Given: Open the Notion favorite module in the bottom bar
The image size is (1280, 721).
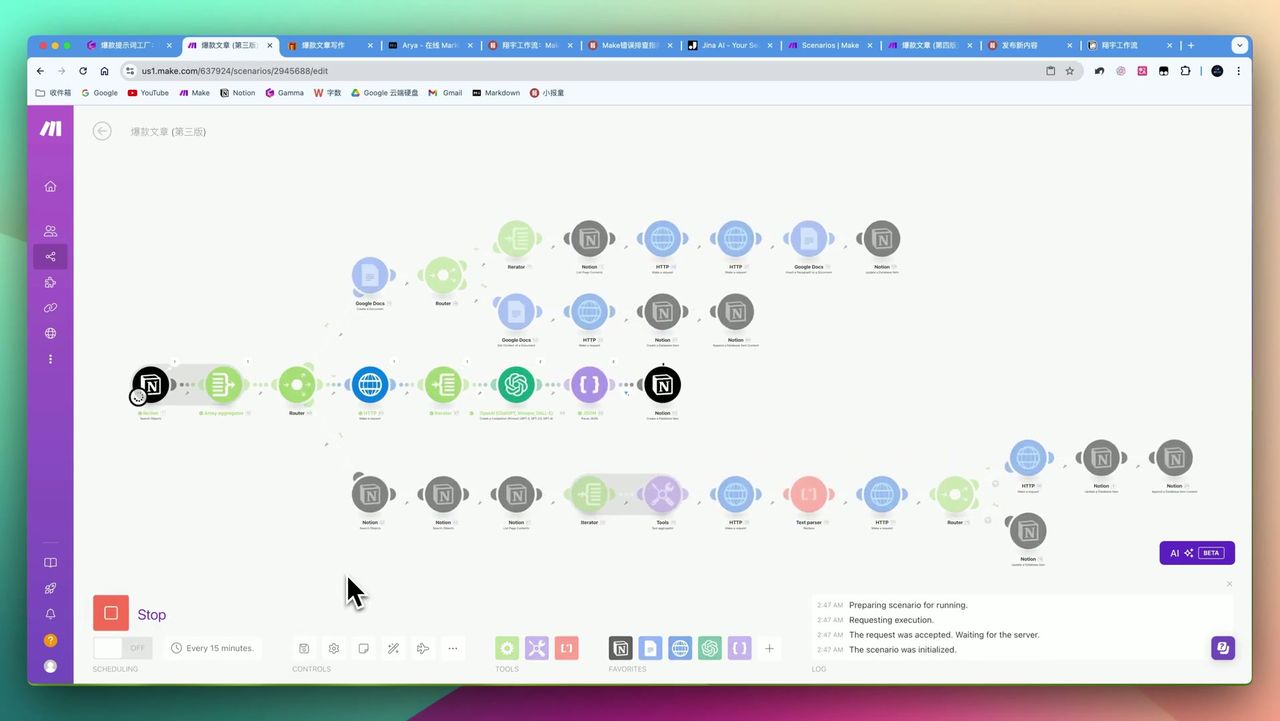Looking at the screenshot, I should point(621,648).
